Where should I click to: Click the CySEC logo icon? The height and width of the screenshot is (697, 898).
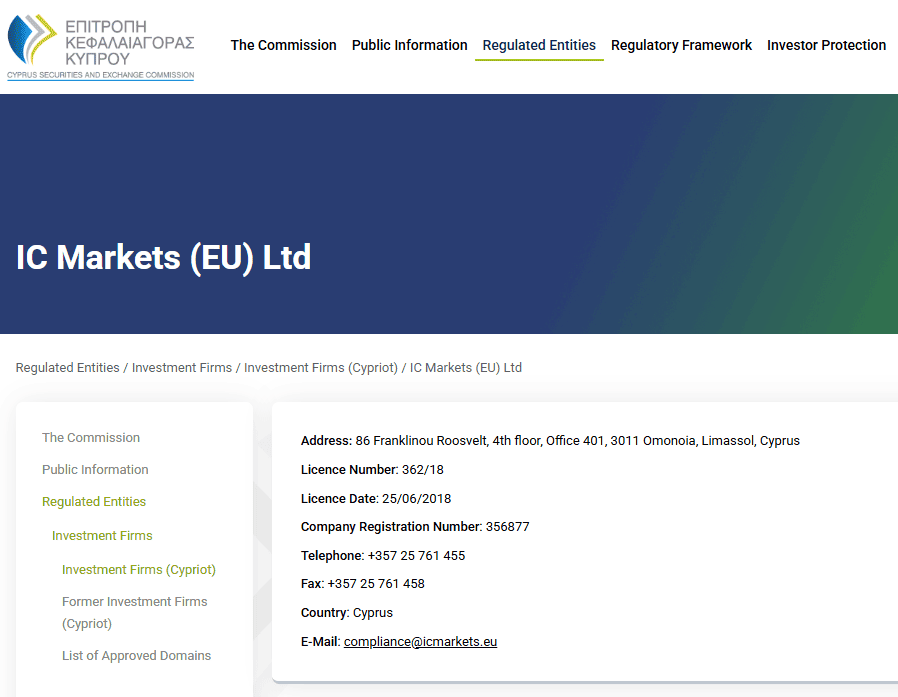[31, 39]
